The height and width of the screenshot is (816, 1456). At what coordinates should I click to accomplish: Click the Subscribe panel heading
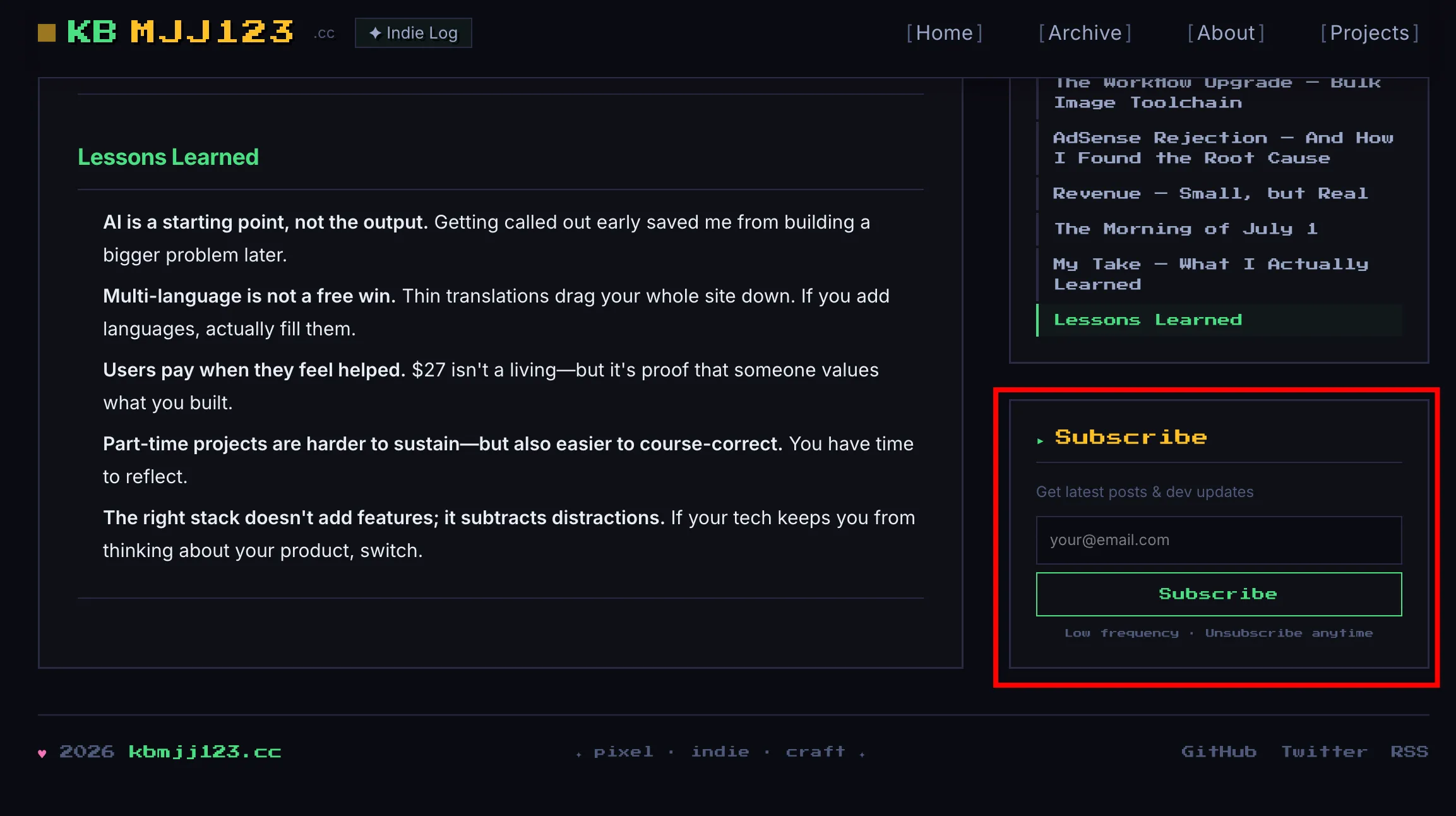click(1131, 437)
